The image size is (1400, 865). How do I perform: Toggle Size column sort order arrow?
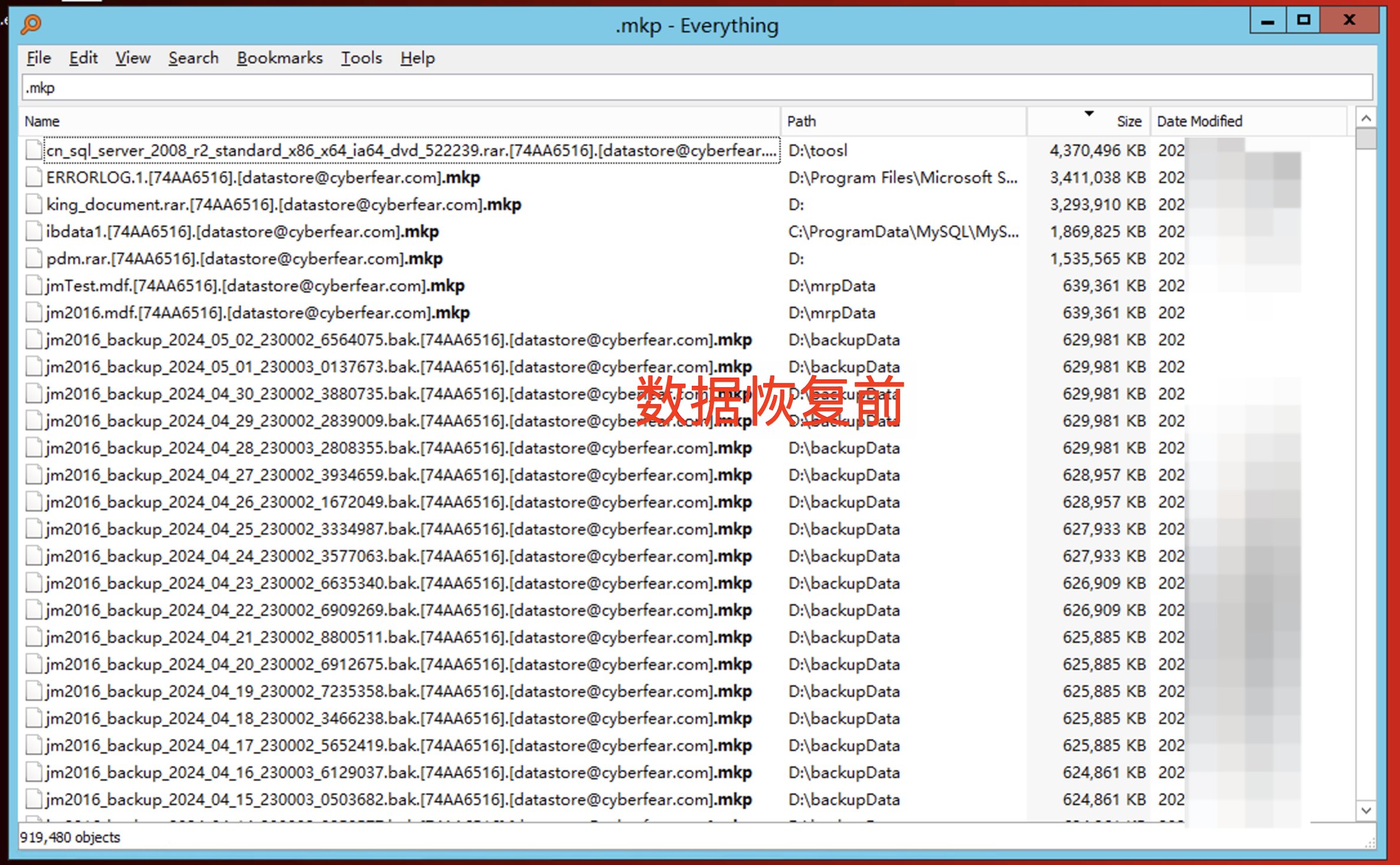click(1089, 114)
